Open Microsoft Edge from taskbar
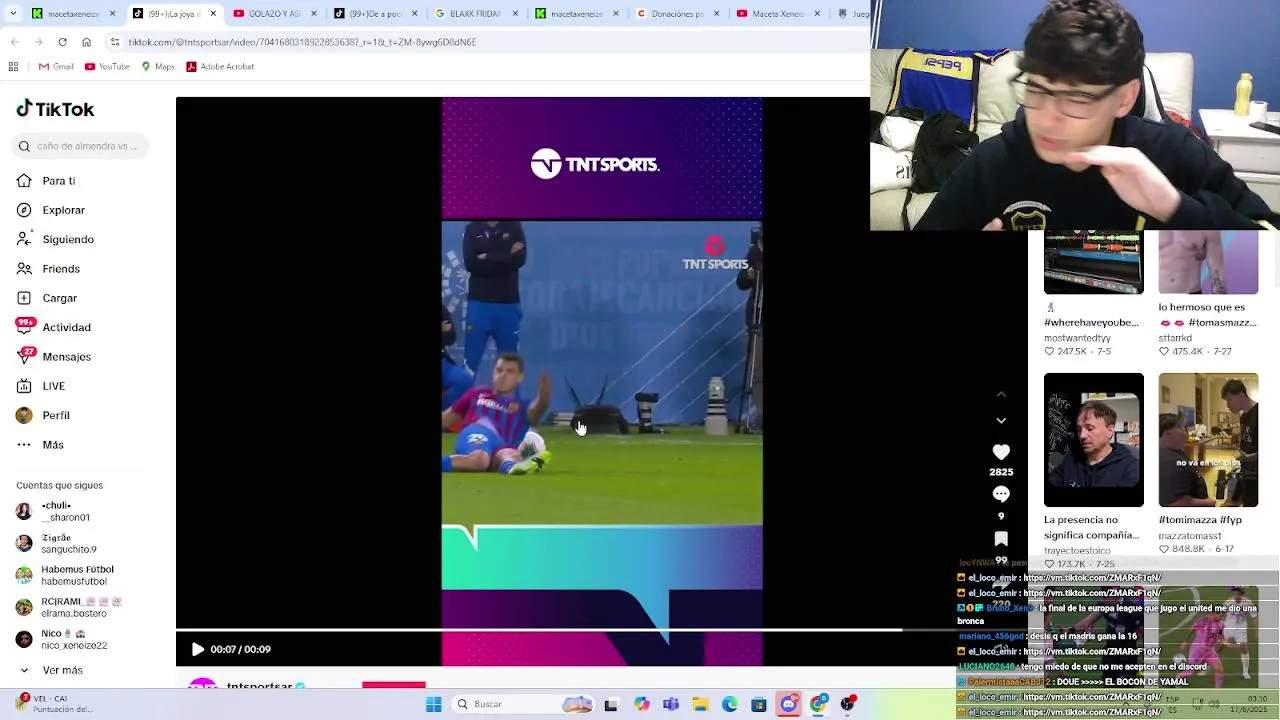This screenshot has height=720, width=1280. pyautogui.click(x=730, y=704)
